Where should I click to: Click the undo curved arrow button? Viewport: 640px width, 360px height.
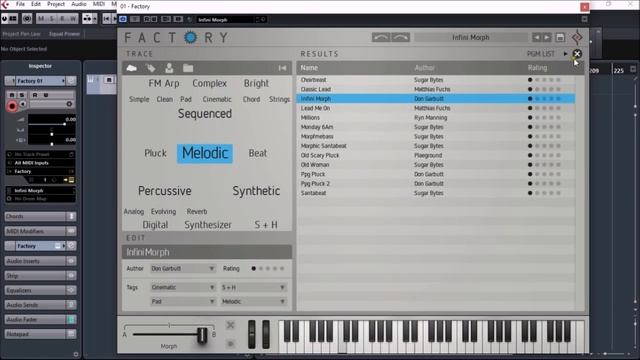(381, 38)
